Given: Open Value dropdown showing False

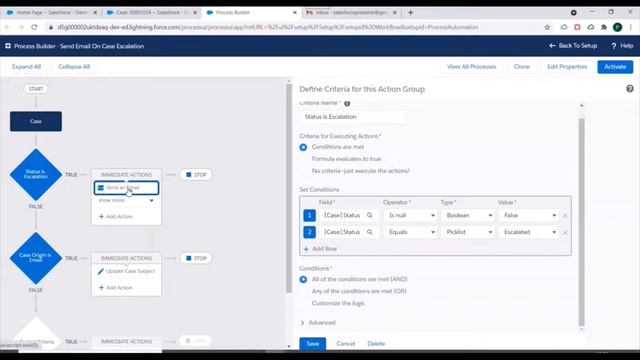Looking at the screenshot, I should pyautogui.click(x=529, y=215).
